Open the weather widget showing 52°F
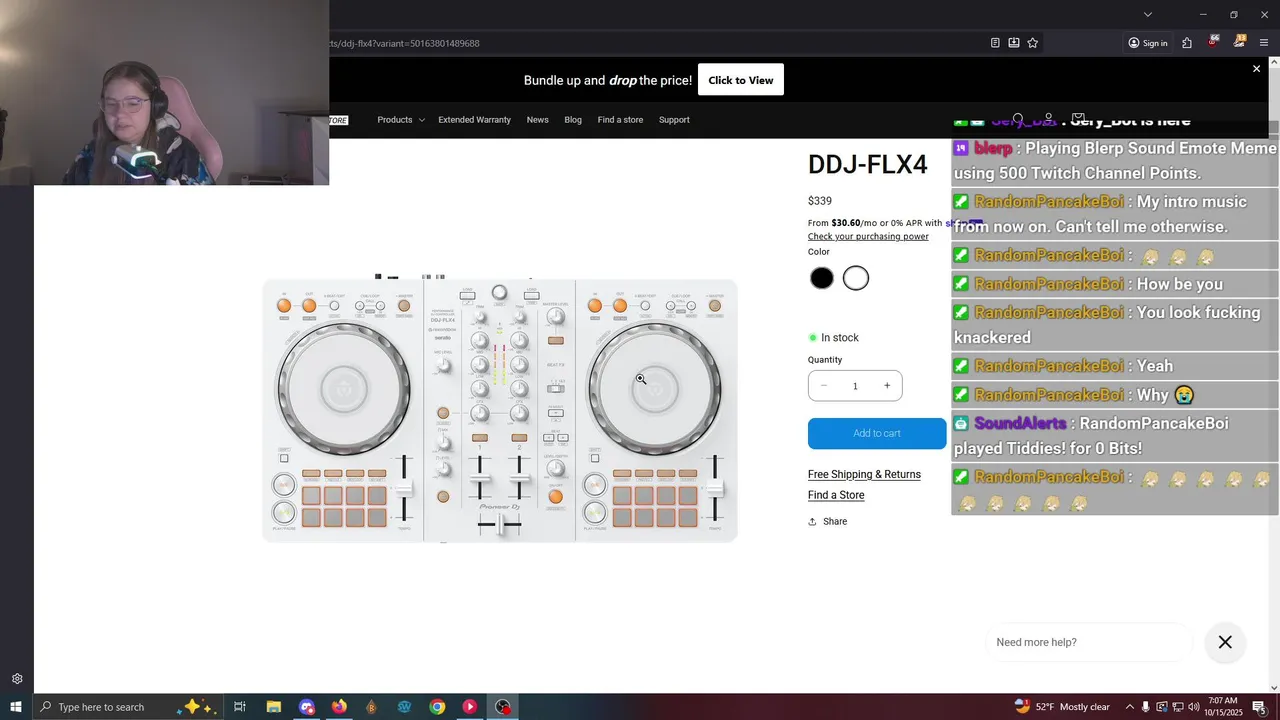 click(1062, 707)
